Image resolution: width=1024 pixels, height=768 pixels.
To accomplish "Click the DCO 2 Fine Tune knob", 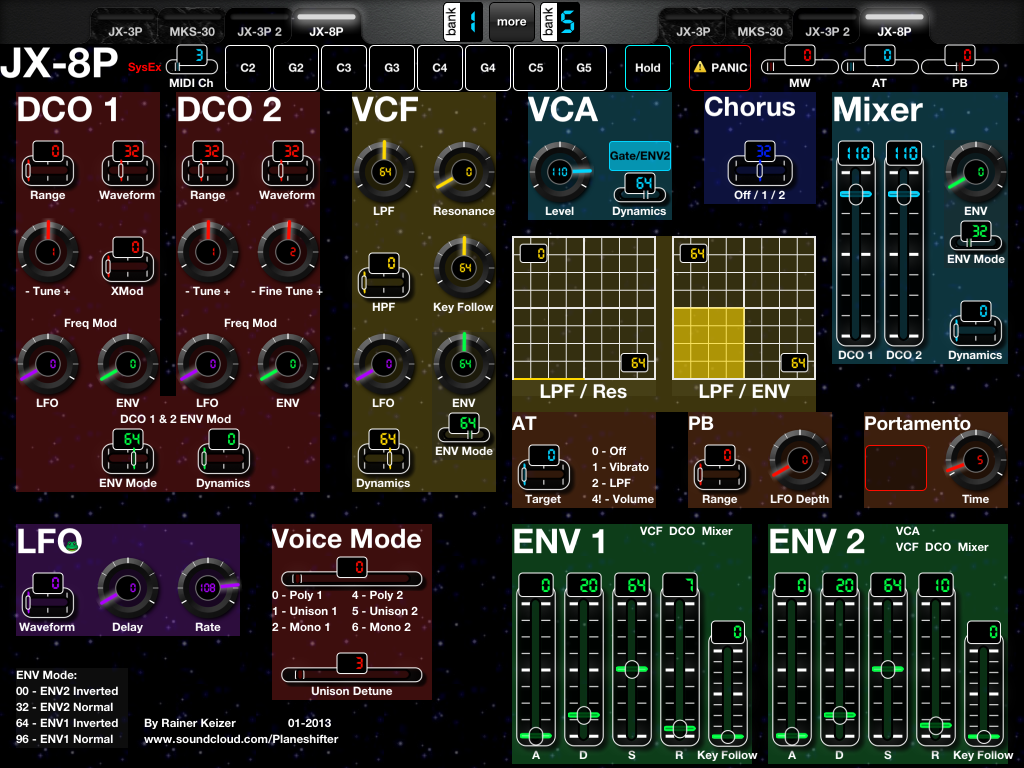I will pyautogui.click(x=287, y=252).
